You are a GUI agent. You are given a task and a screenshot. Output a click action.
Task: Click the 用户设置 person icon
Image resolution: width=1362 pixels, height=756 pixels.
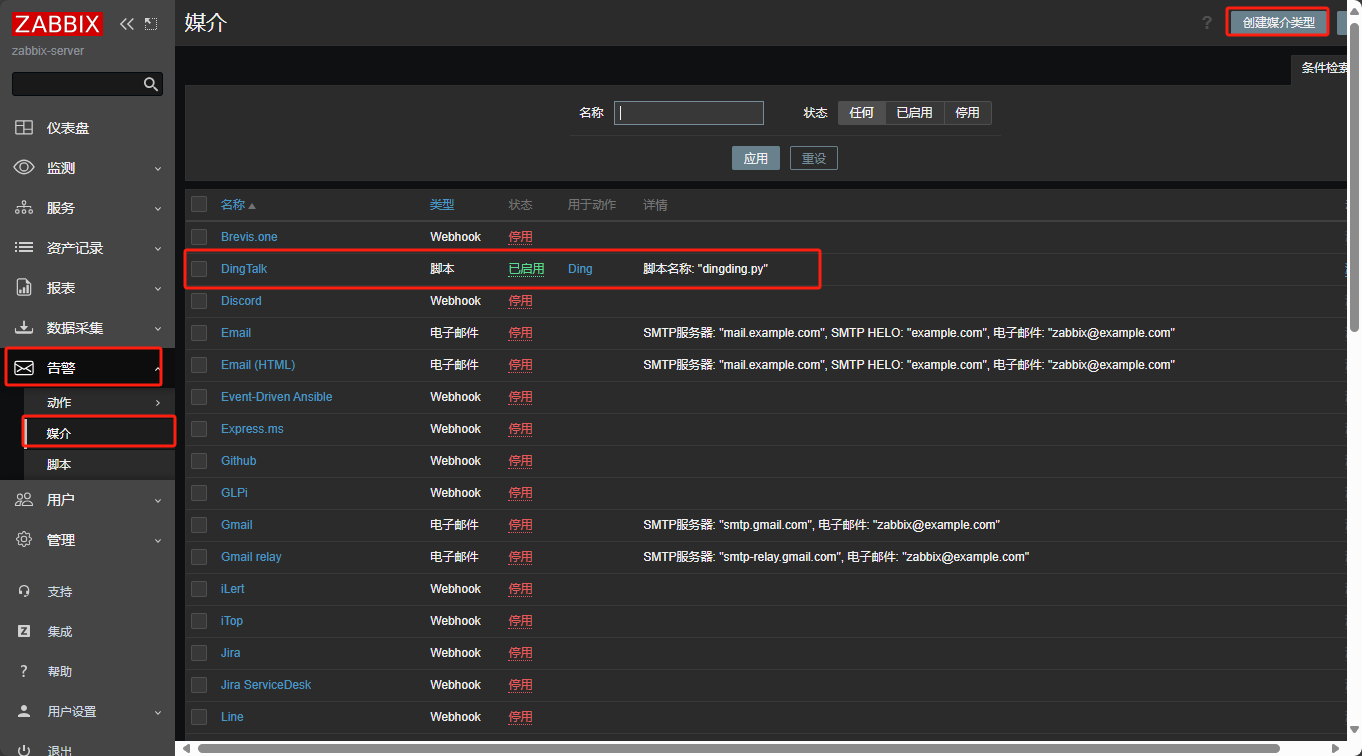coord(24,712)
